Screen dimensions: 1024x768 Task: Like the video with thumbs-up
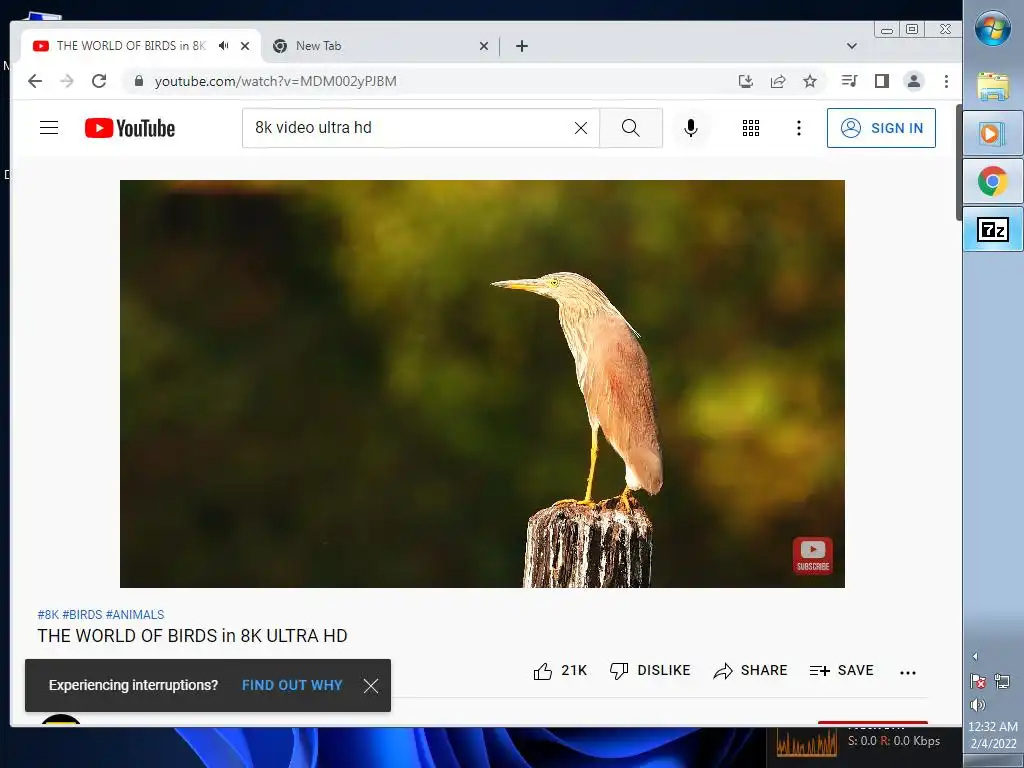click(x=560, y=671)
